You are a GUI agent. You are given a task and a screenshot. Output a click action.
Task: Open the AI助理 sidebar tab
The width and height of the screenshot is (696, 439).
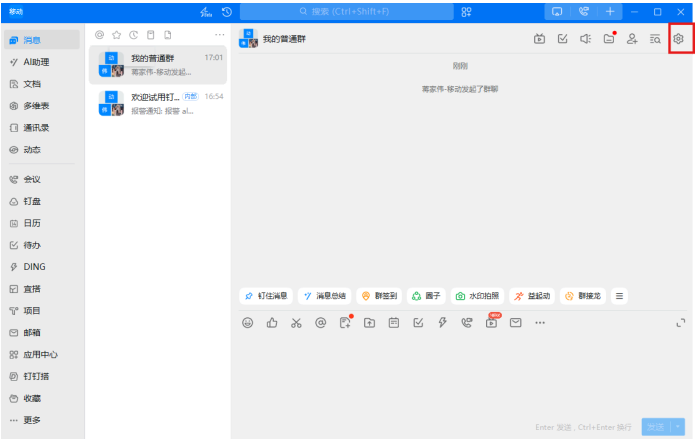click(x=36, y=62)
